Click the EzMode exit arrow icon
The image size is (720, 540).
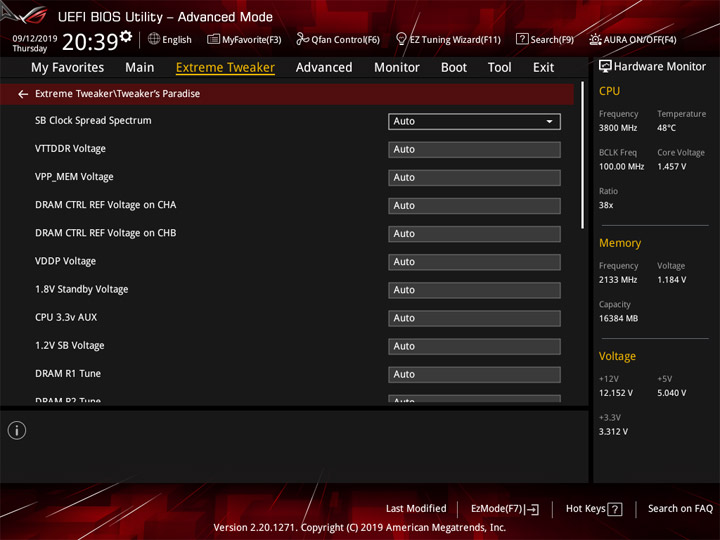(x=532, y=509)
